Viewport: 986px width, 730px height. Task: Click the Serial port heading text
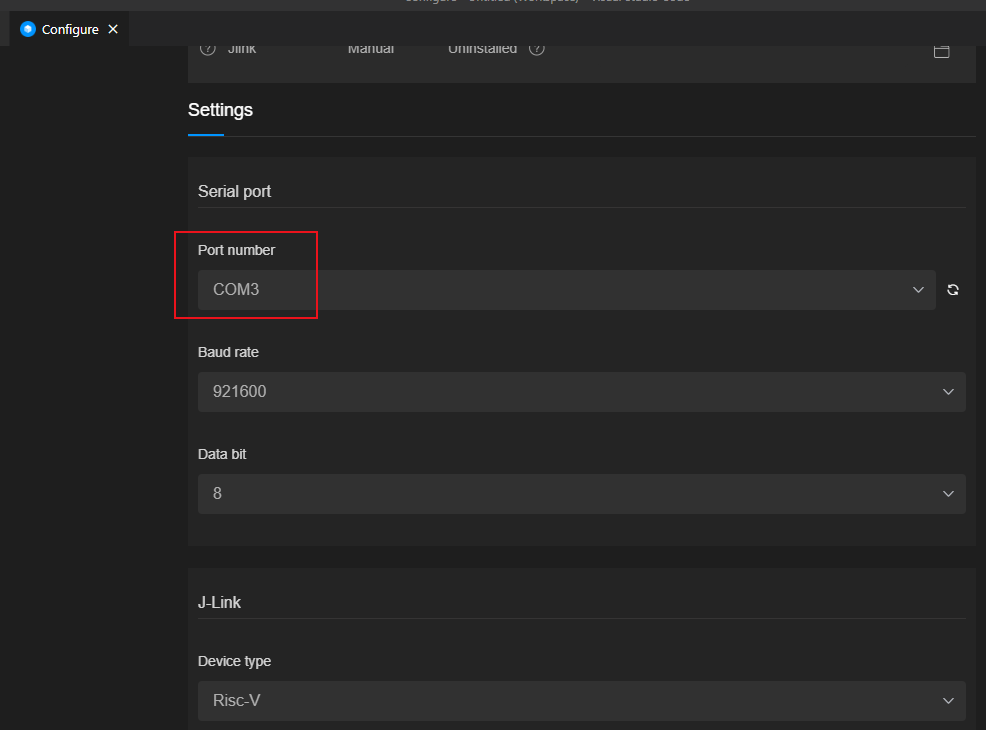click(234, 191)
